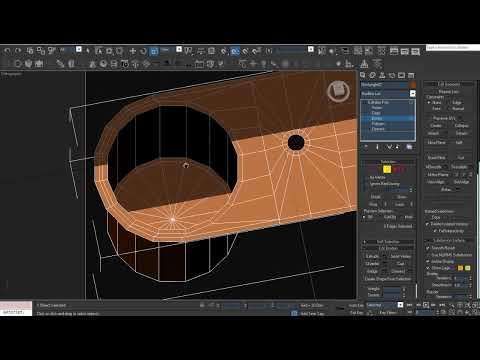480x360 pixels.
Task: Select the Element sub-object selection icon
Action: tap(403, 170)
